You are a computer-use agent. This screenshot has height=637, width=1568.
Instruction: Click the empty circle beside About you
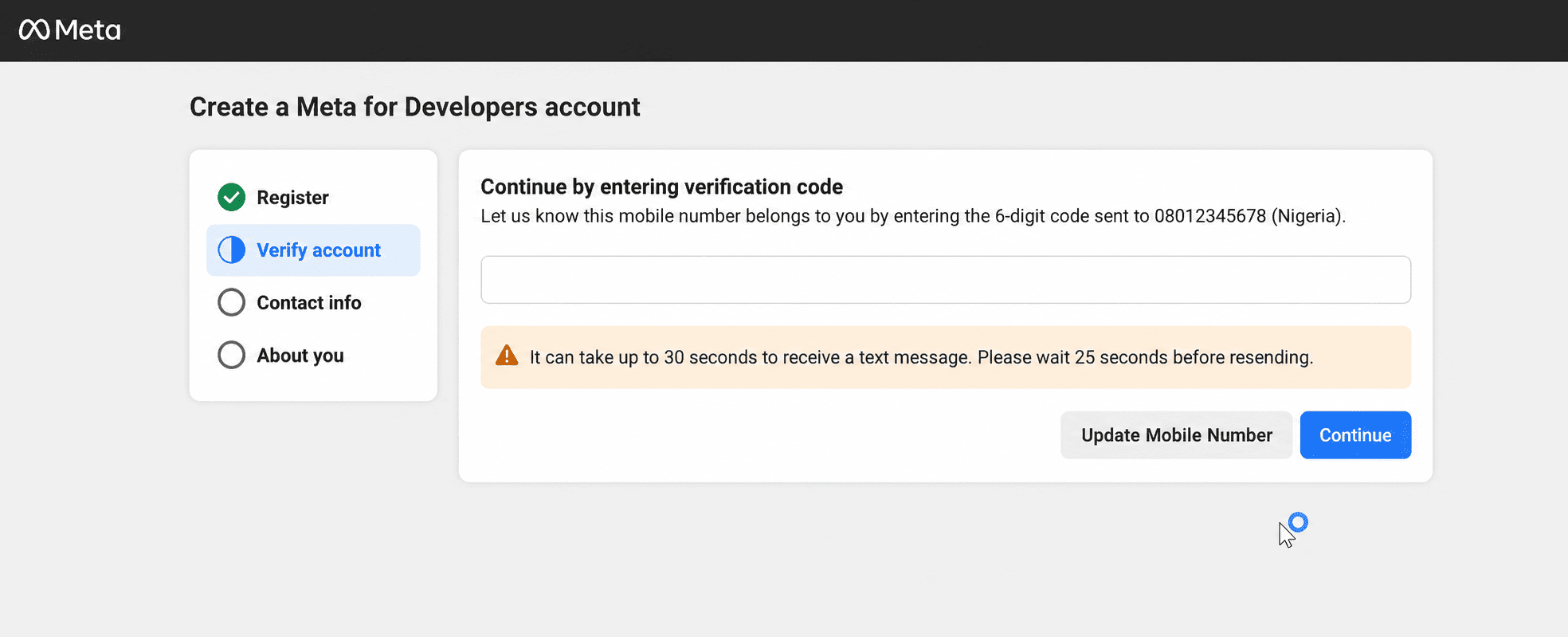coord(231,356)
